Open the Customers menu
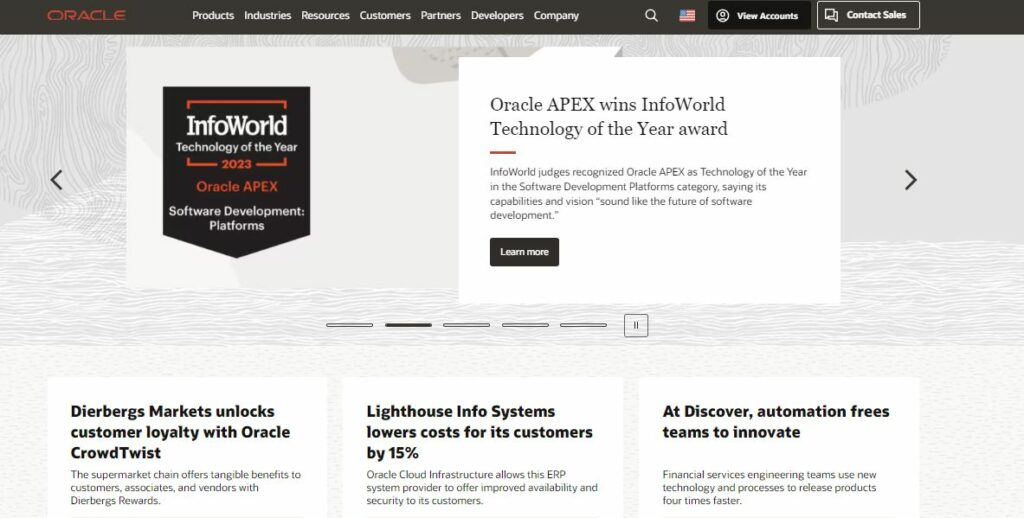 click(x=385, y=15)
